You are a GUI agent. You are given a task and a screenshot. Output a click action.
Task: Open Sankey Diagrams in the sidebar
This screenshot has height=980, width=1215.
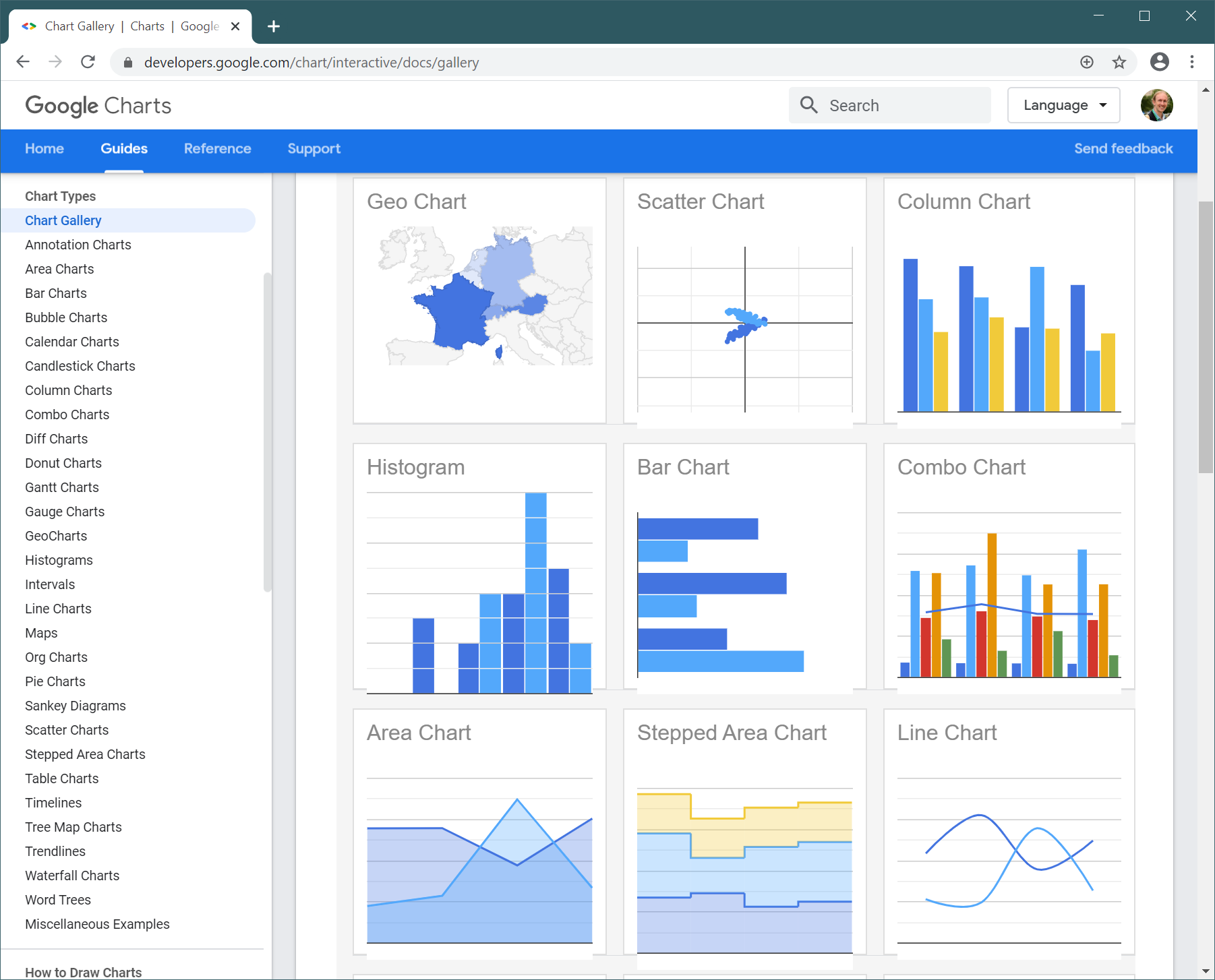click(x=76, y=706)
